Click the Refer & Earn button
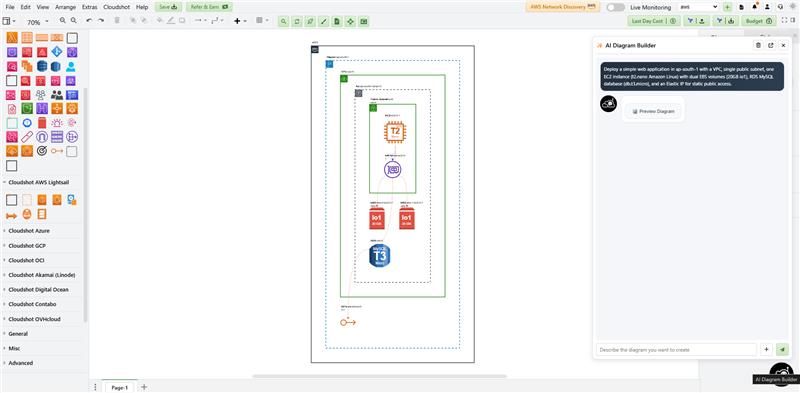 209,7
